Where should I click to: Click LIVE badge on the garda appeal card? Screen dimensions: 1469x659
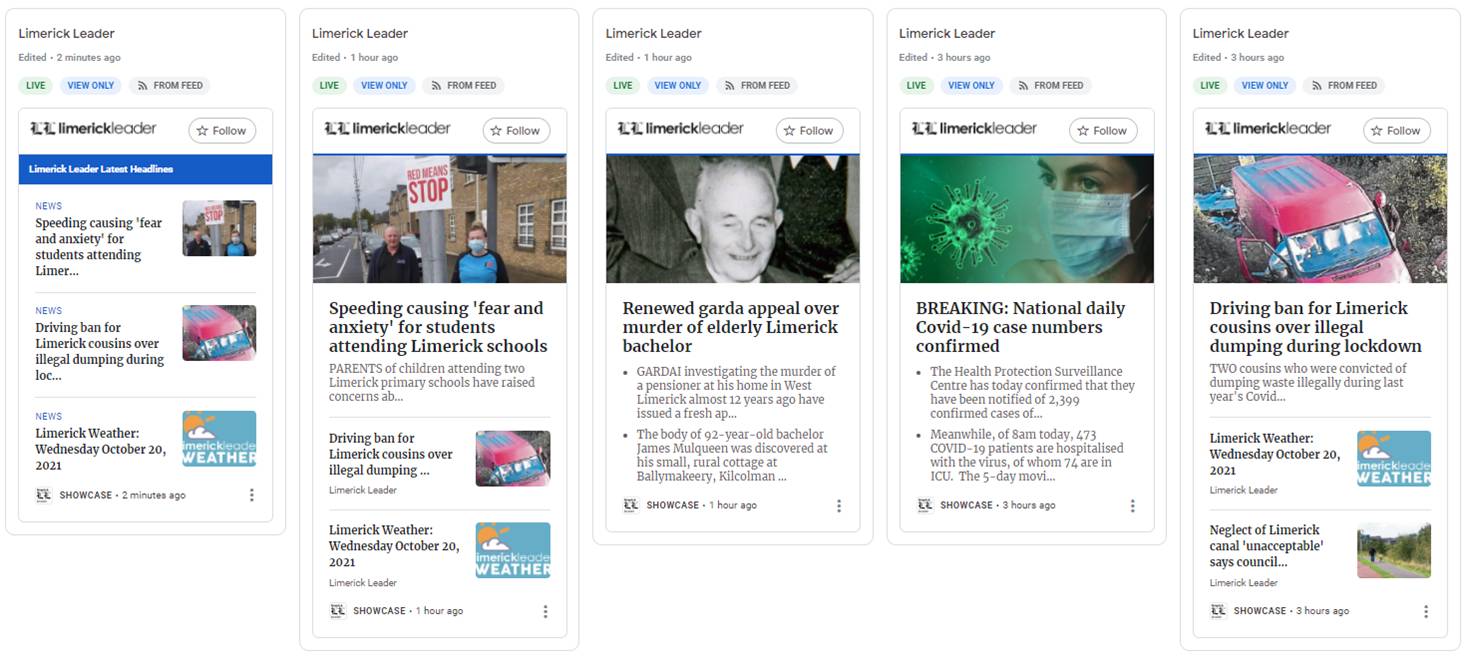pos(623,86)
